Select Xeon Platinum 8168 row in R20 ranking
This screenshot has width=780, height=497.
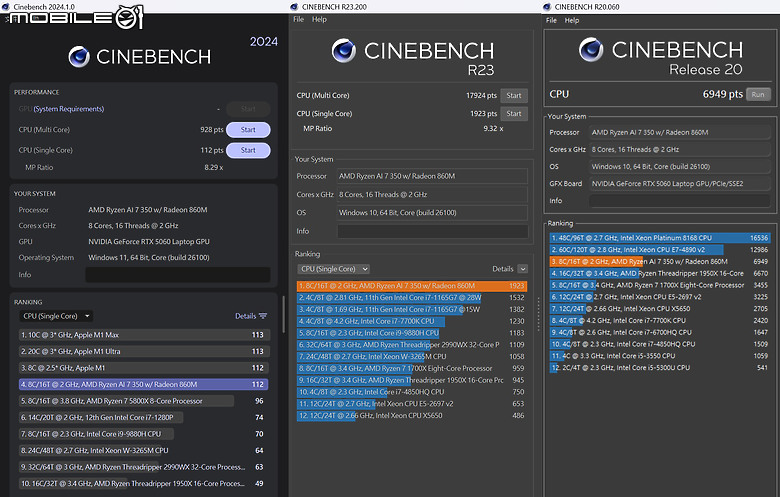point(660,238)
